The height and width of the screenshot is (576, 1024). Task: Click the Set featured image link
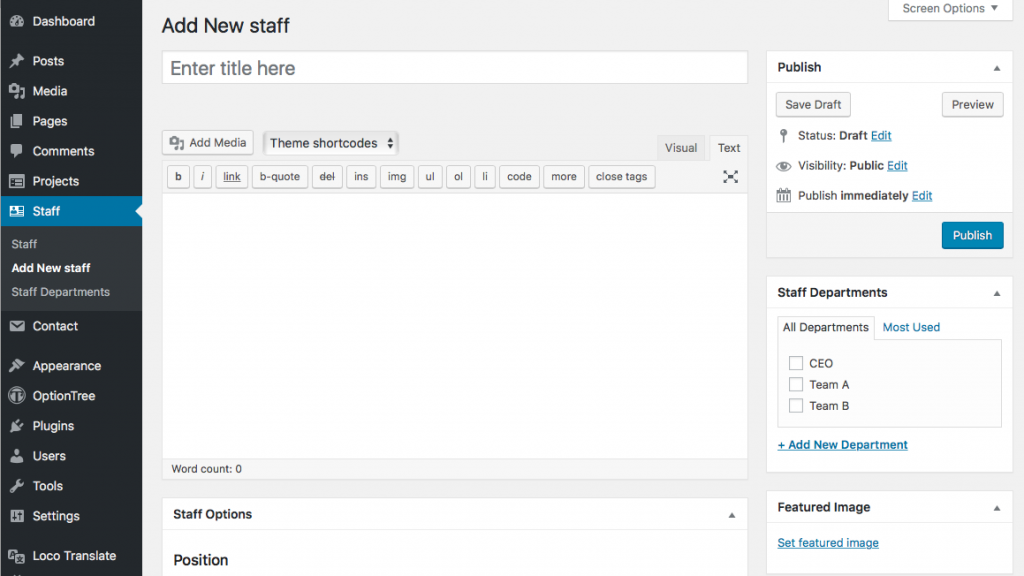827,542
